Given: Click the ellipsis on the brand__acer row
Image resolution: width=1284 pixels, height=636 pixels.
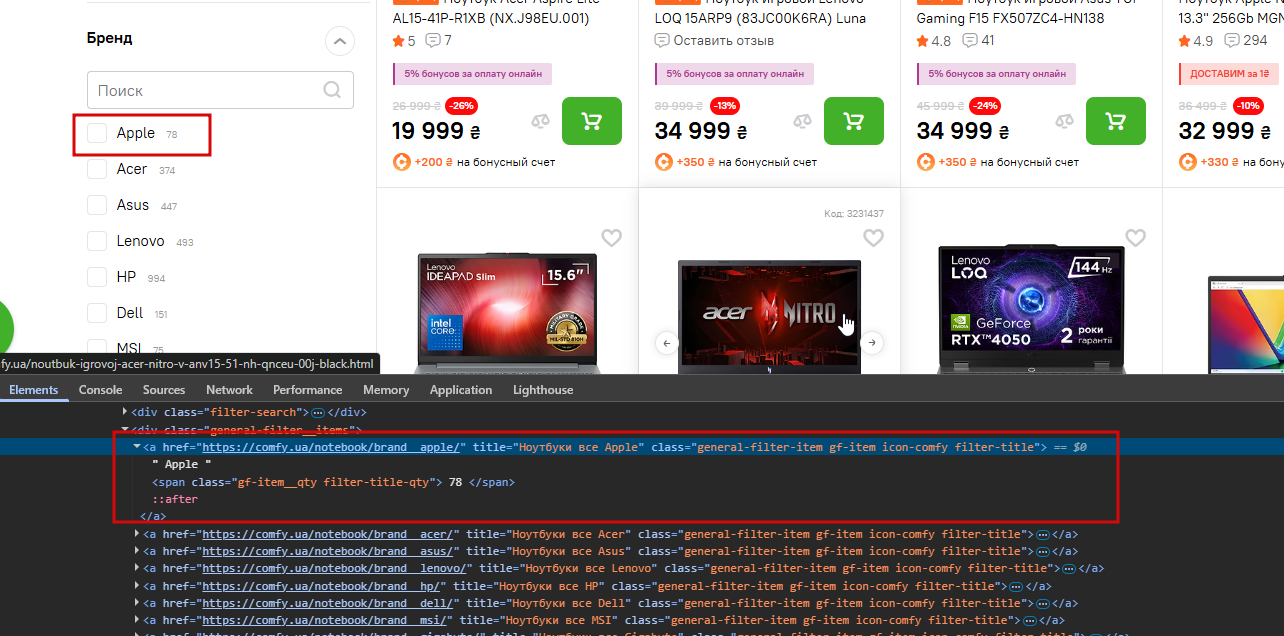Looking at the screenshot, I should (x=1042, y=535).
